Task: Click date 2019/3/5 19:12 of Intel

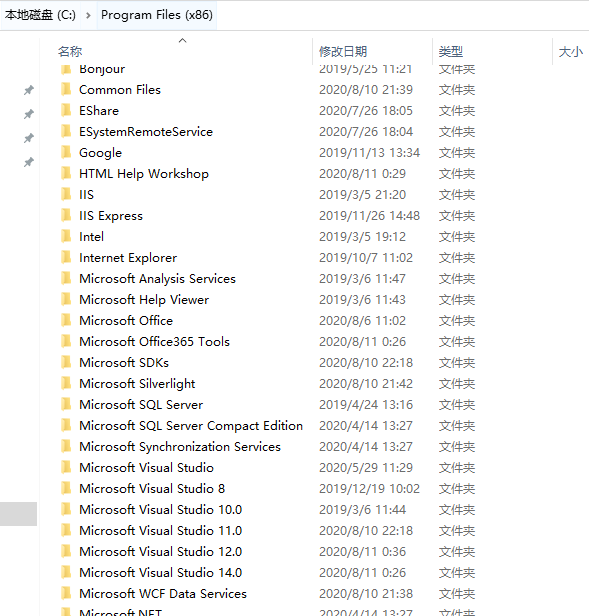Action: tap(362, 236)
